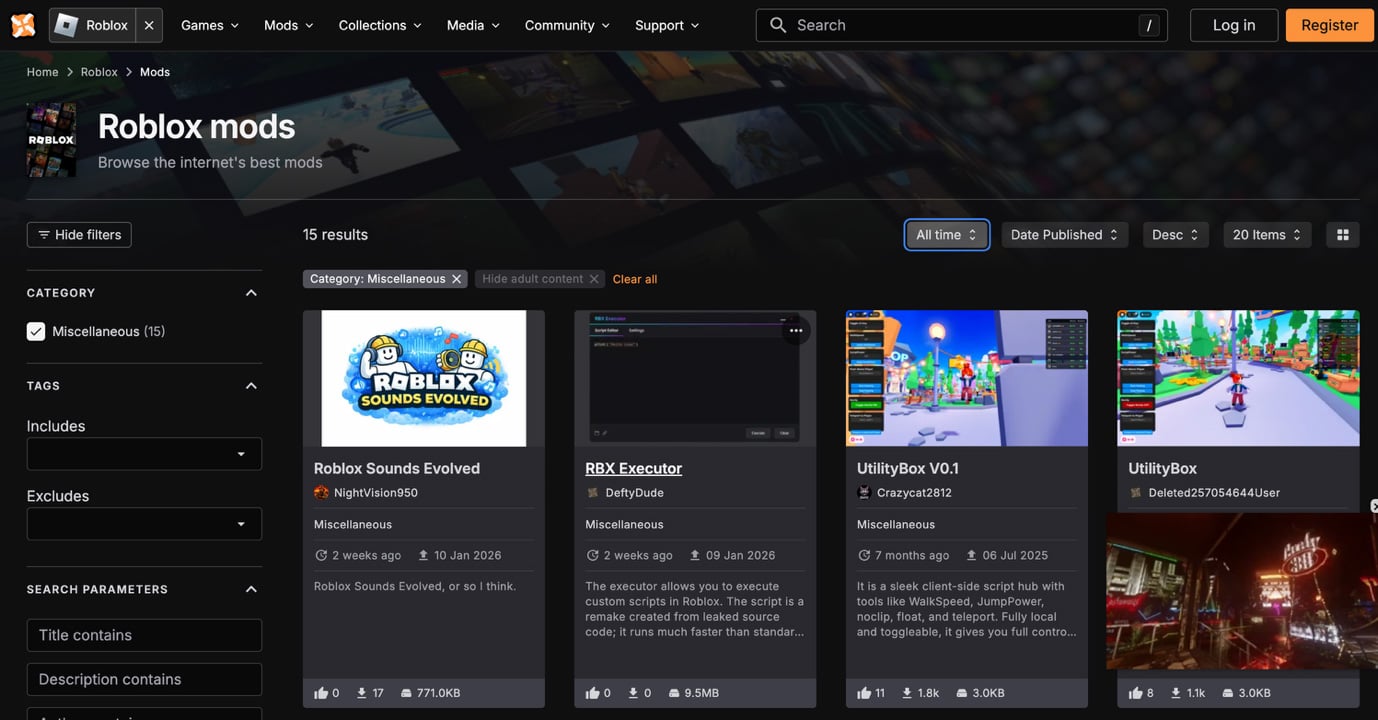This screenshot has height=720, width=1378.
Task: Click the site logo in the top-left corner
Action: 22,24
